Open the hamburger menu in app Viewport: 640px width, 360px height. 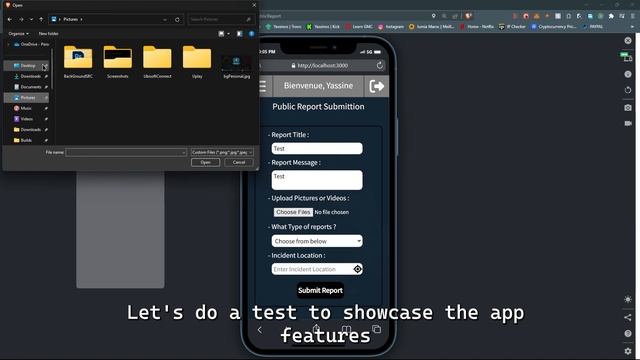click(x=262, y=86)
